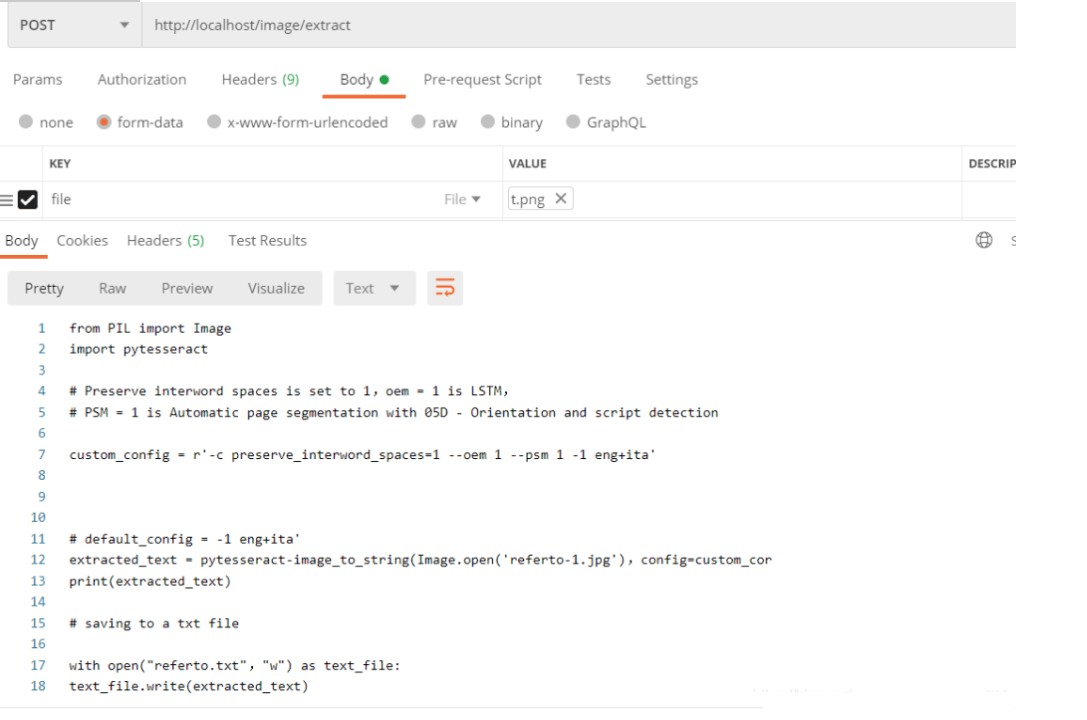Switch to the Params tab

pyautogui.click(x=37, y=80)
